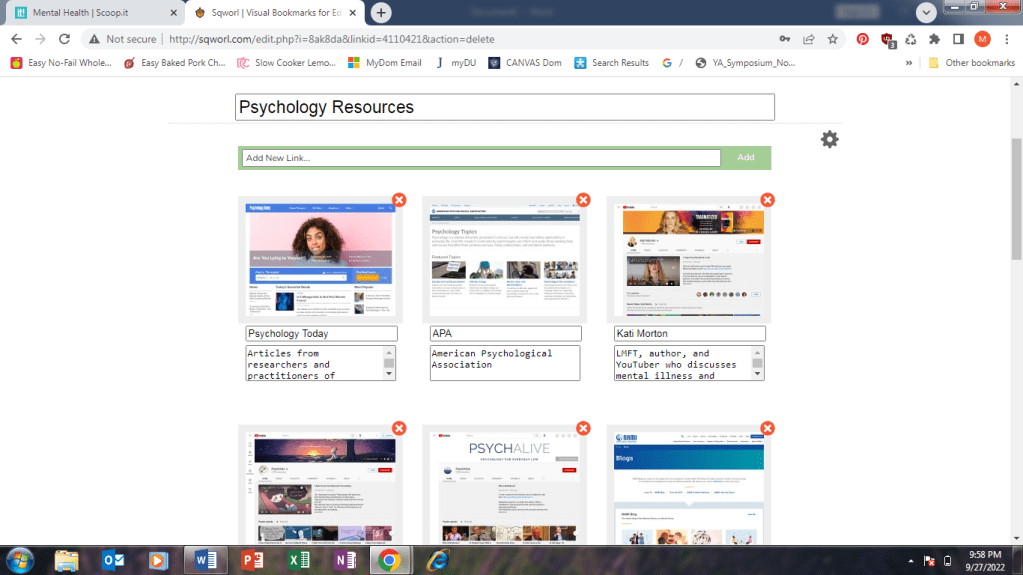The width and height of the screenshot is (1023, 575).
Task: Remove the APA bookmark with red X
Action: pyautogui.click(x=583, y=200)
